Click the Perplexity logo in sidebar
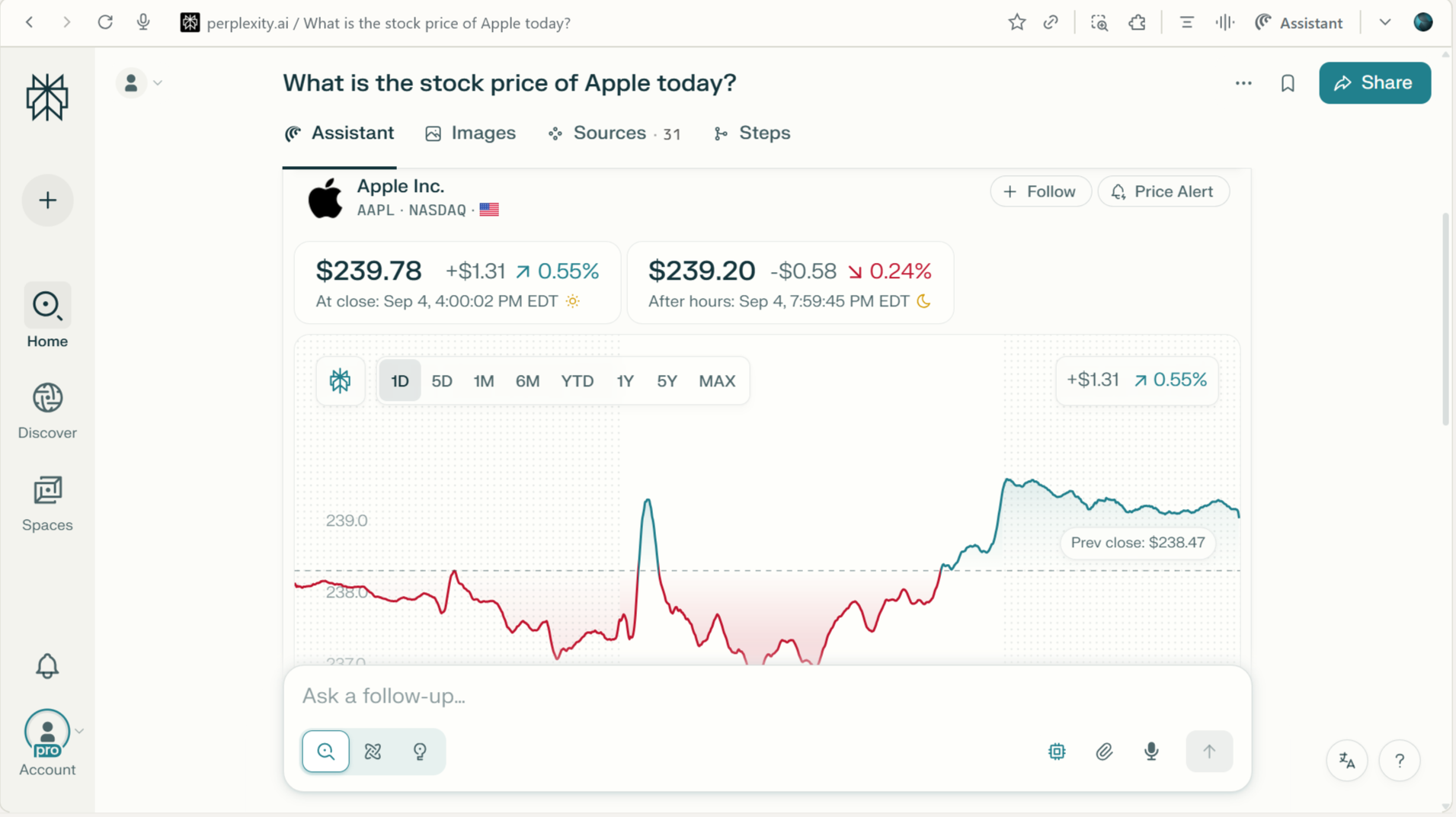1456x817 pixels. (47, 98)
